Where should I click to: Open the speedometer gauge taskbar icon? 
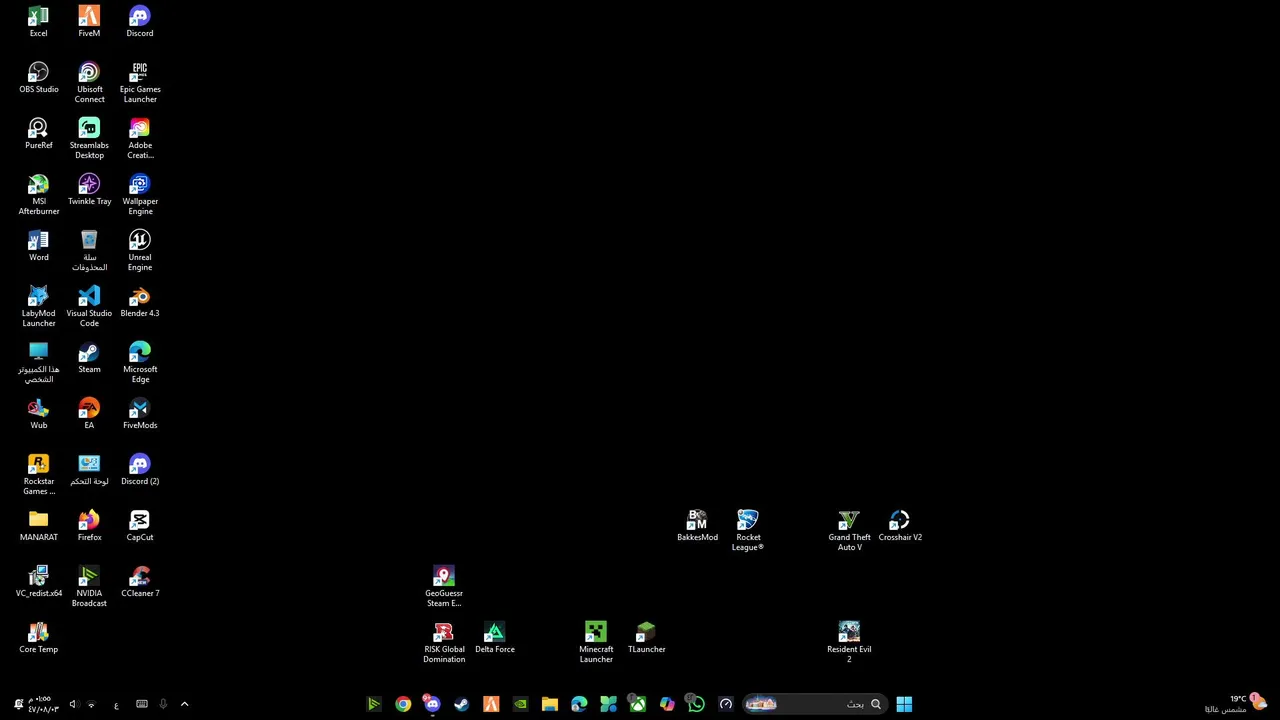point(726,704)
